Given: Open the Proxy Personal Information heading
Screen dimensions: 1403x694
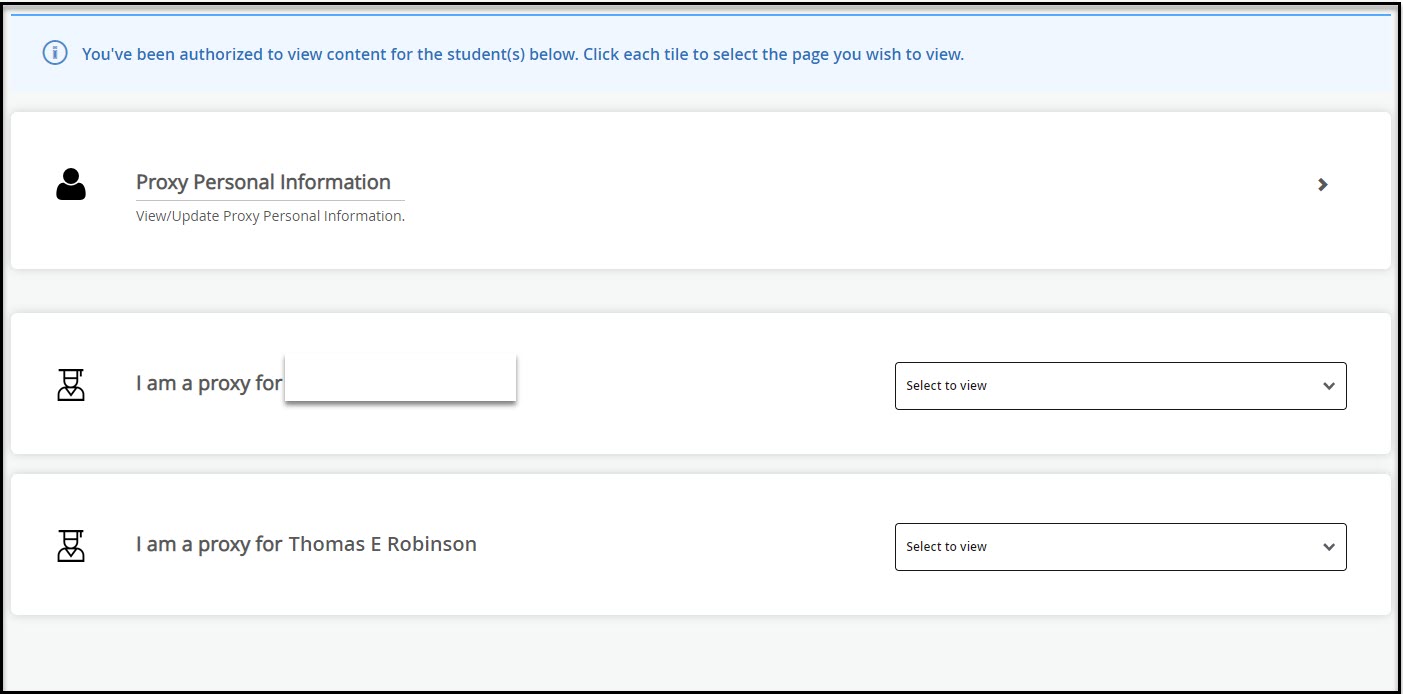Looking at the screenshot, I should click(x=263, y=182).
